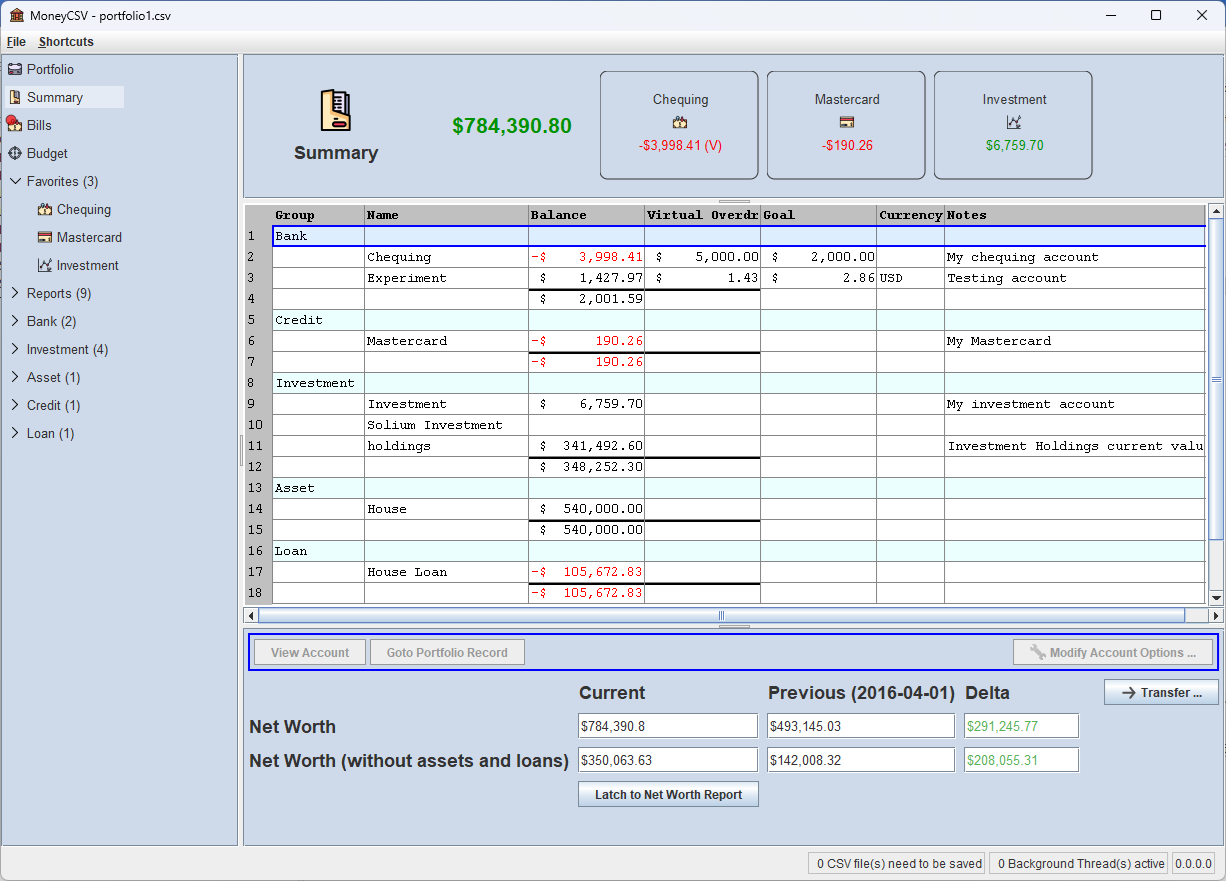This screenshot has height=881, width=1226.
Task: Expand the Reports (9) section
Action: pyautogui.click(x=14, y=293)
